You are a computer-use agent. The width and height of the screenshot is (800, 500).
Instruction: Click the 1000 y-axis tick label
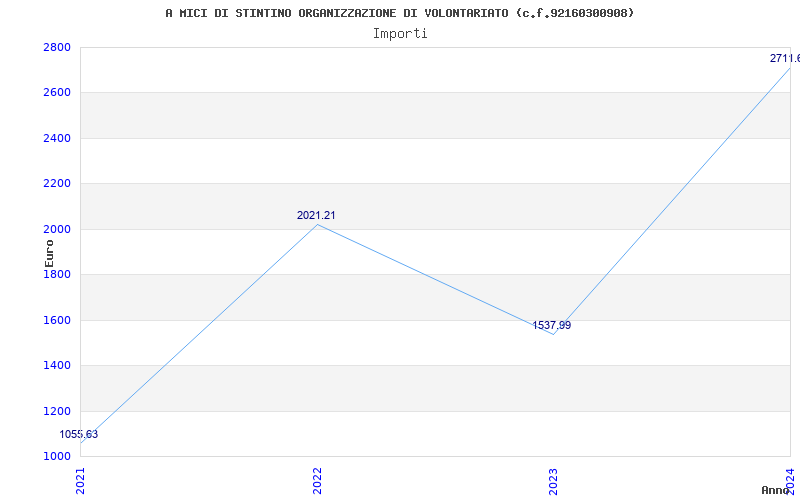click(57, 457)
